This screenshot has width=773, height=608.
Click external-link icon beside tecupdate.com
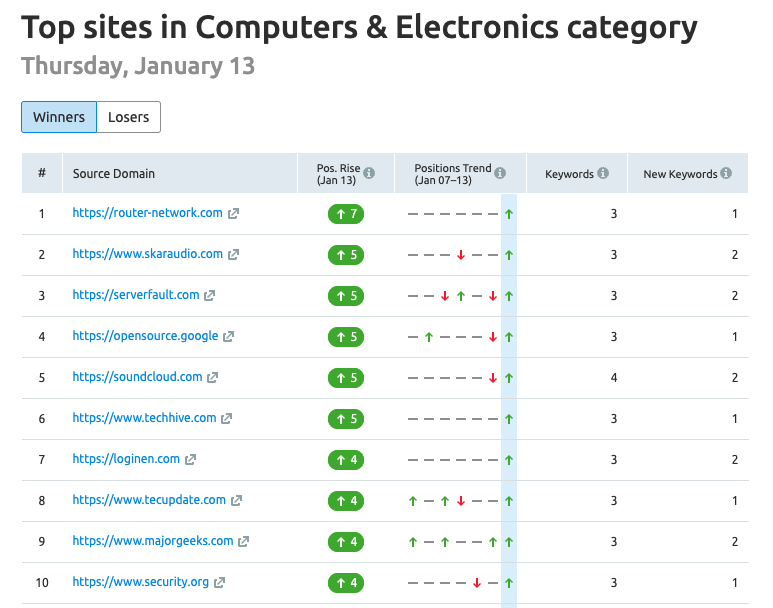tap(237, 501)
